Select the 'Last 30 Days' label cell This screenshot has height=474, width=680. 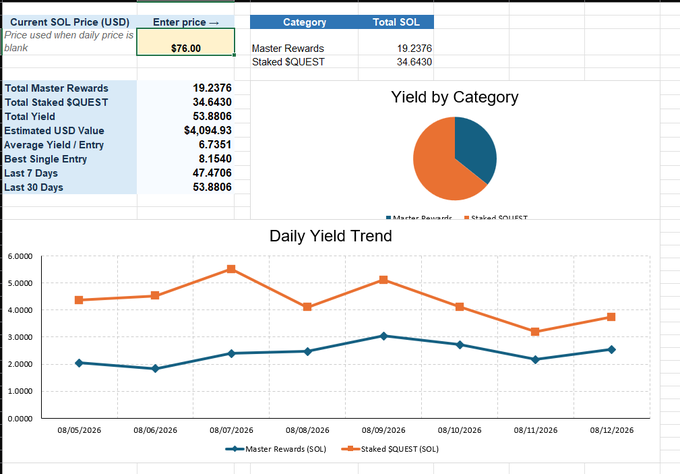pos(70,187)
